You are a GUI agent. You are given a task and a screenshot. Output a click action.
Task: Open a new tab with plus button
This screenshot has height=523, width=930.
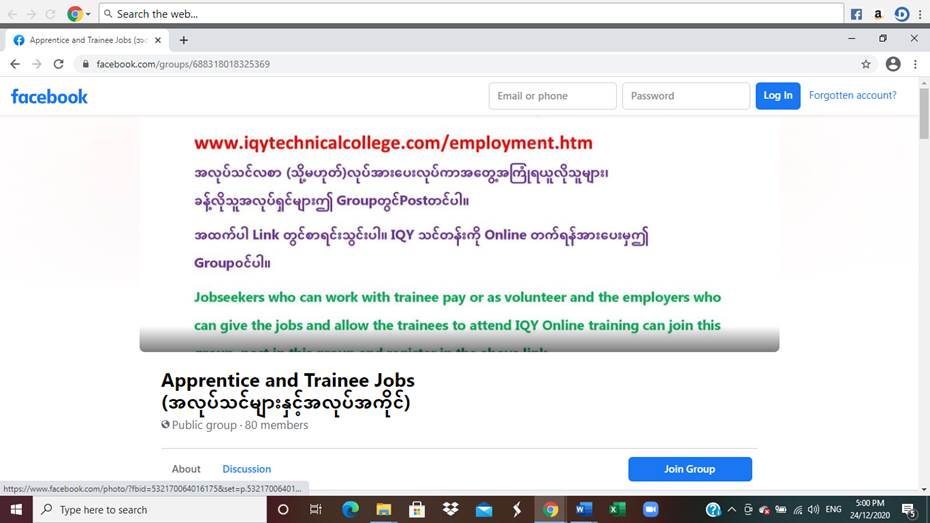coord(184,40)
